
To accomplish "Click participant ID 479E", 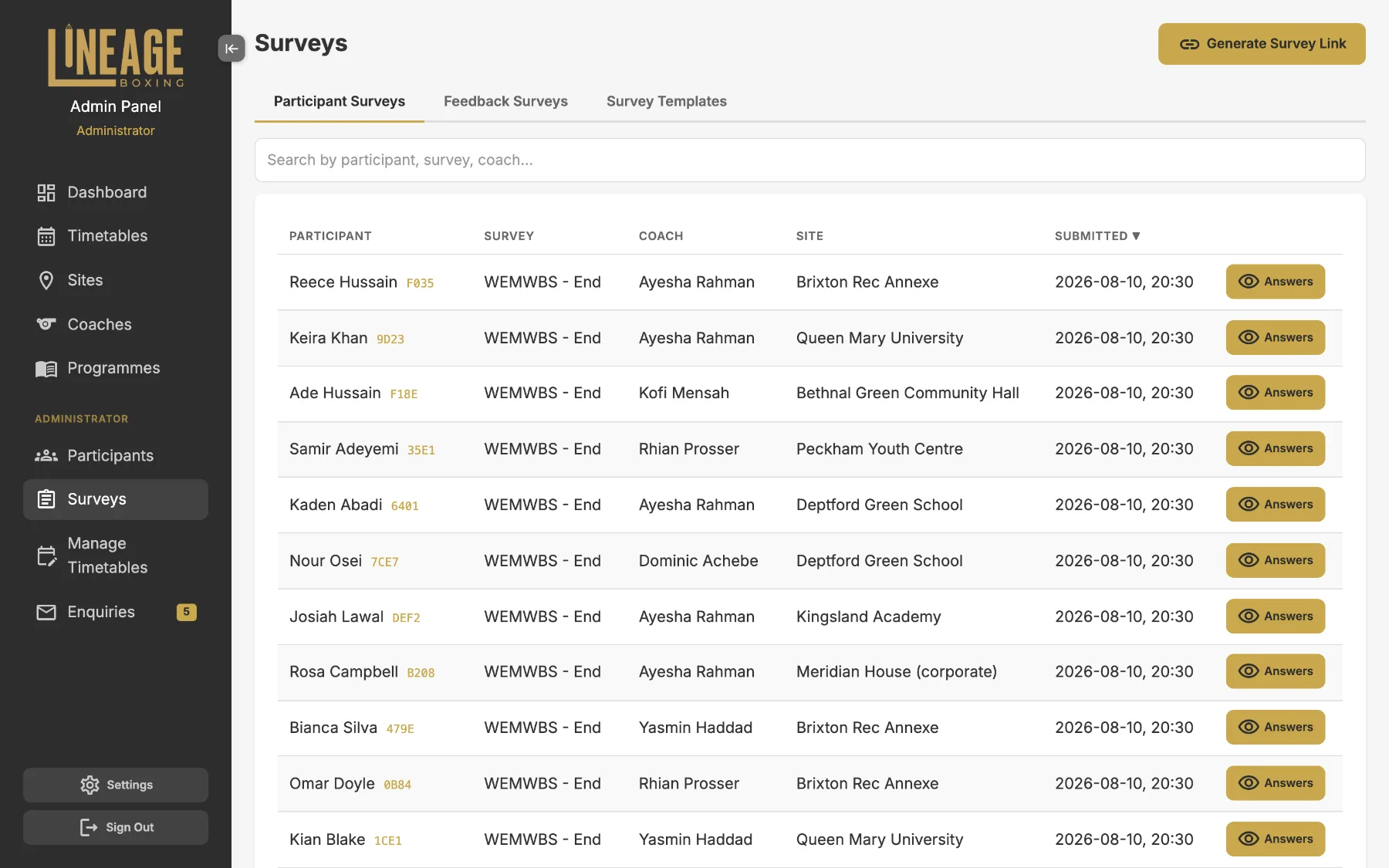I will (400, 728).
